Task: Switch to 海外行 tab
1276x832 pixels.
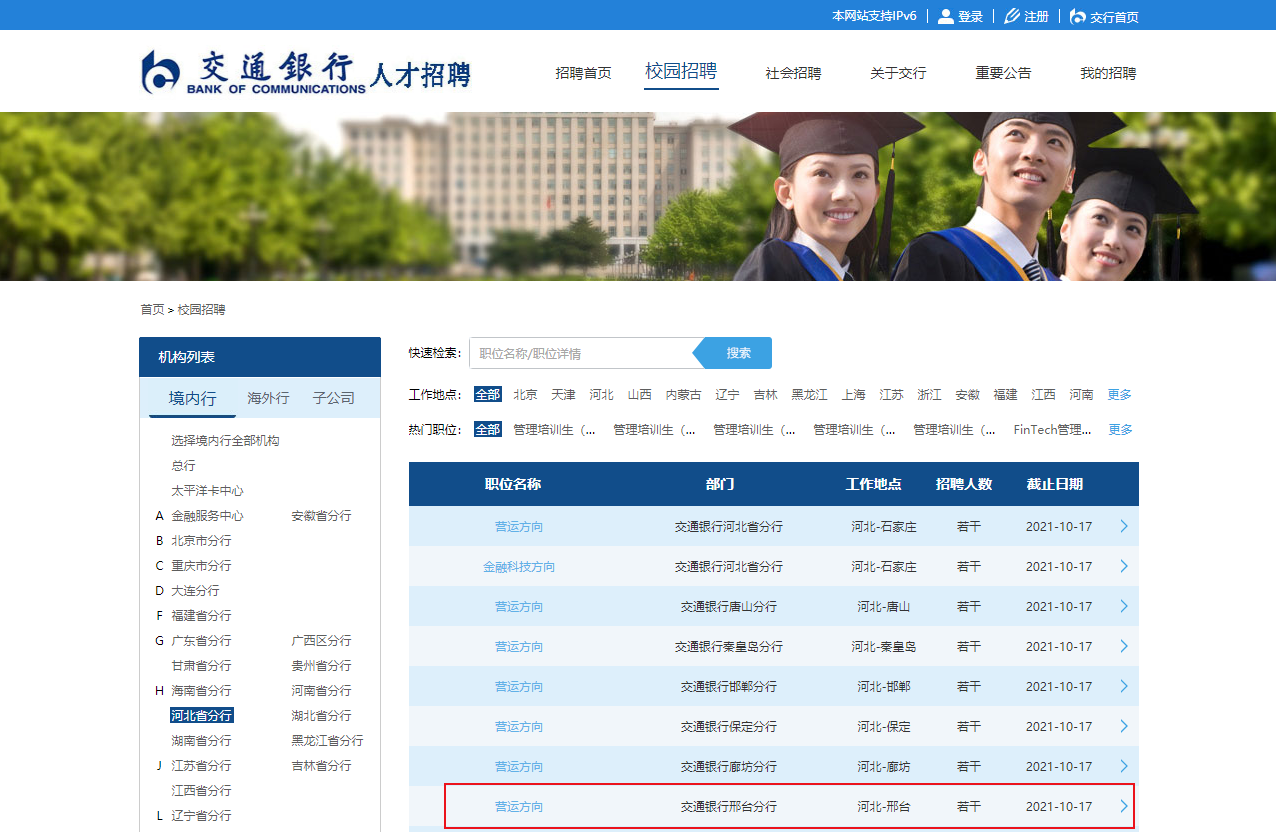Action: [x=268, y=398]
